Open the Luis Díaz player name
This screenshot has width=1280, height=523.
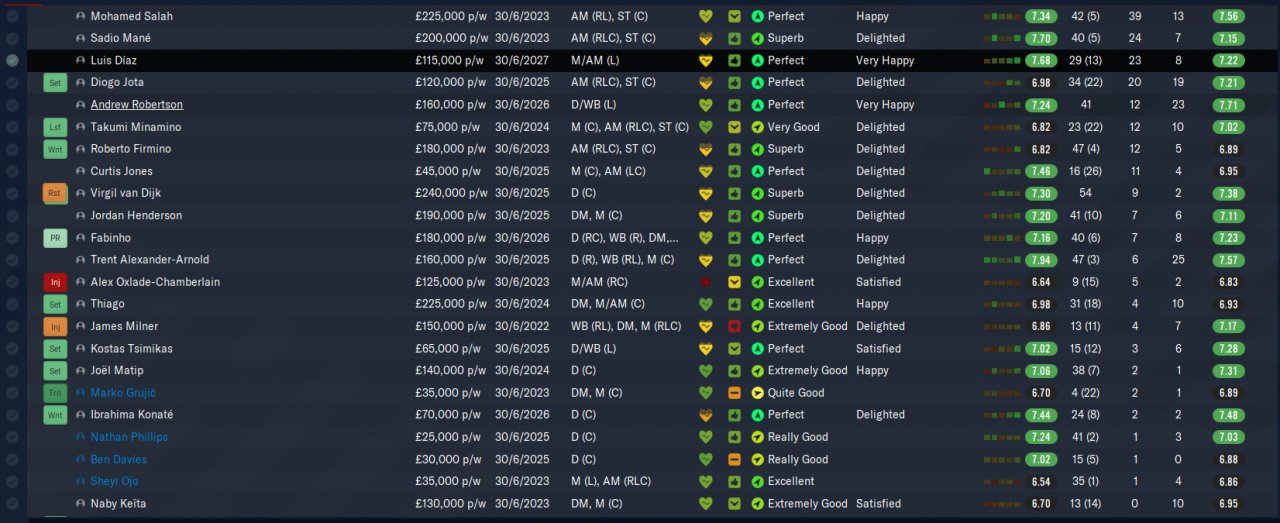click(112, 61)
